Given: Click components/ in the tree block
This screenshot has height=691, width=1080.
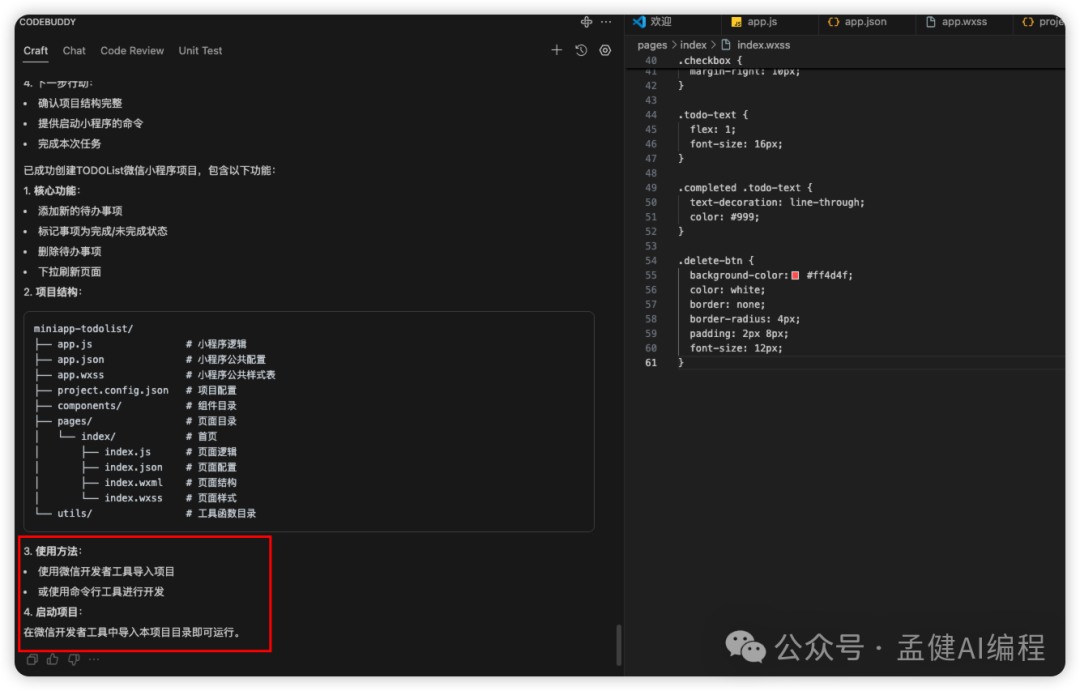Looking at the screenshot, I should (x=90, y=406).
